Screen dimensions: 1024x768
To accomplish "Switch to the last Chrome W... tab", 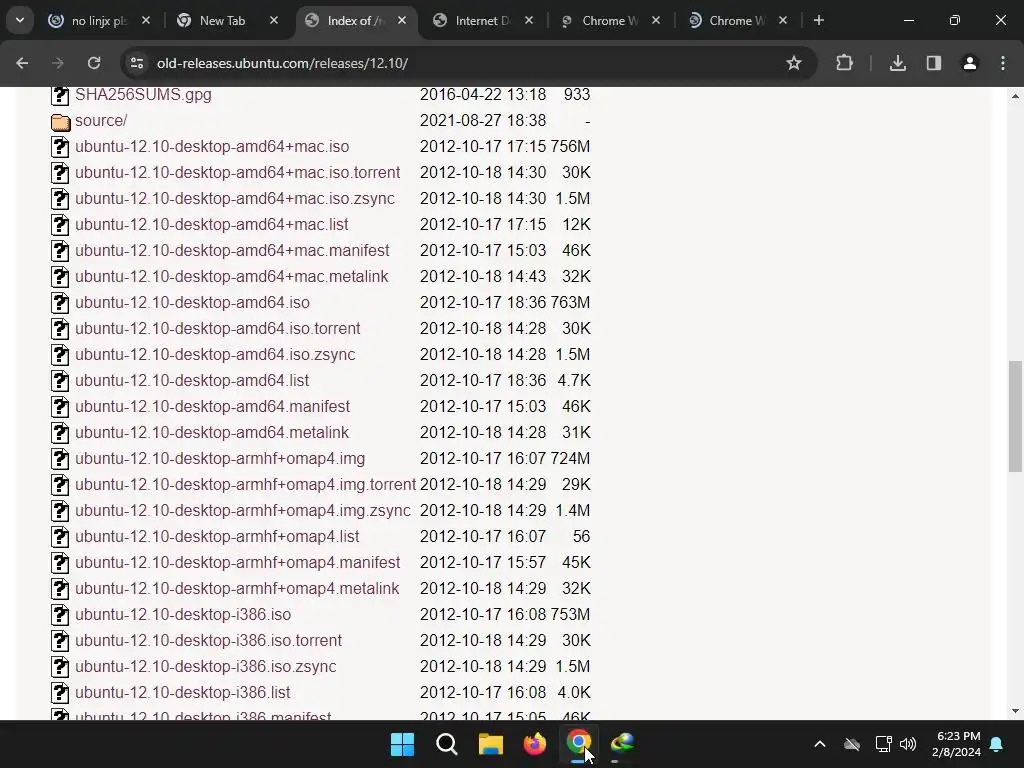I will point(737,21).
